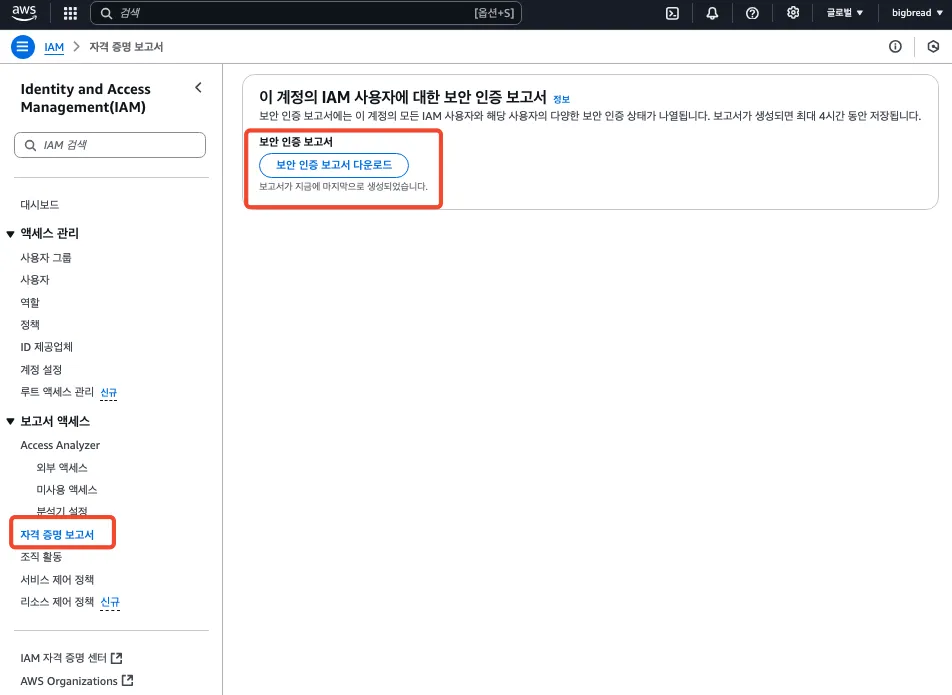Image resolution: width=952 pixels, height=695 pixels.
Task: Open Access Analyzer in sidebar
Action: [x=60, y=445]
